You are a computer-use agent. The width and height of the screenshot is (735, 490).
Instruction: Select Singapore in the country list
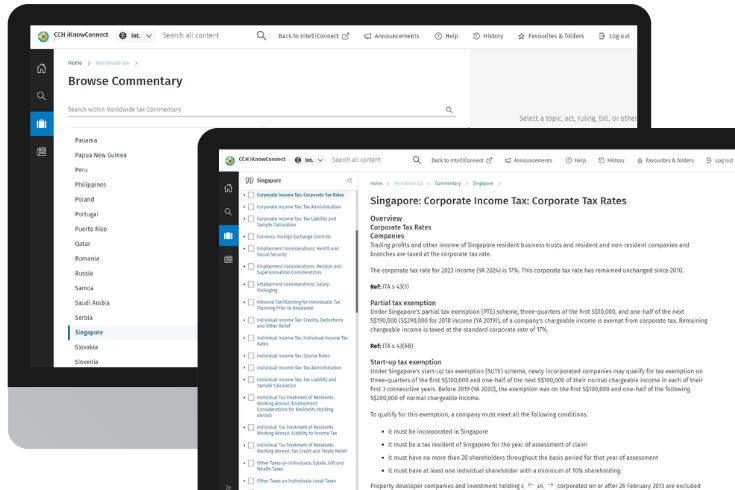(89, 332)
